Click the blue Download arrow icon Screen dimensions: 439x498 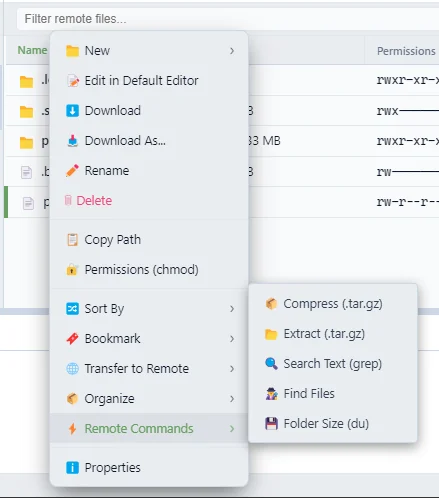click(72, 111)
